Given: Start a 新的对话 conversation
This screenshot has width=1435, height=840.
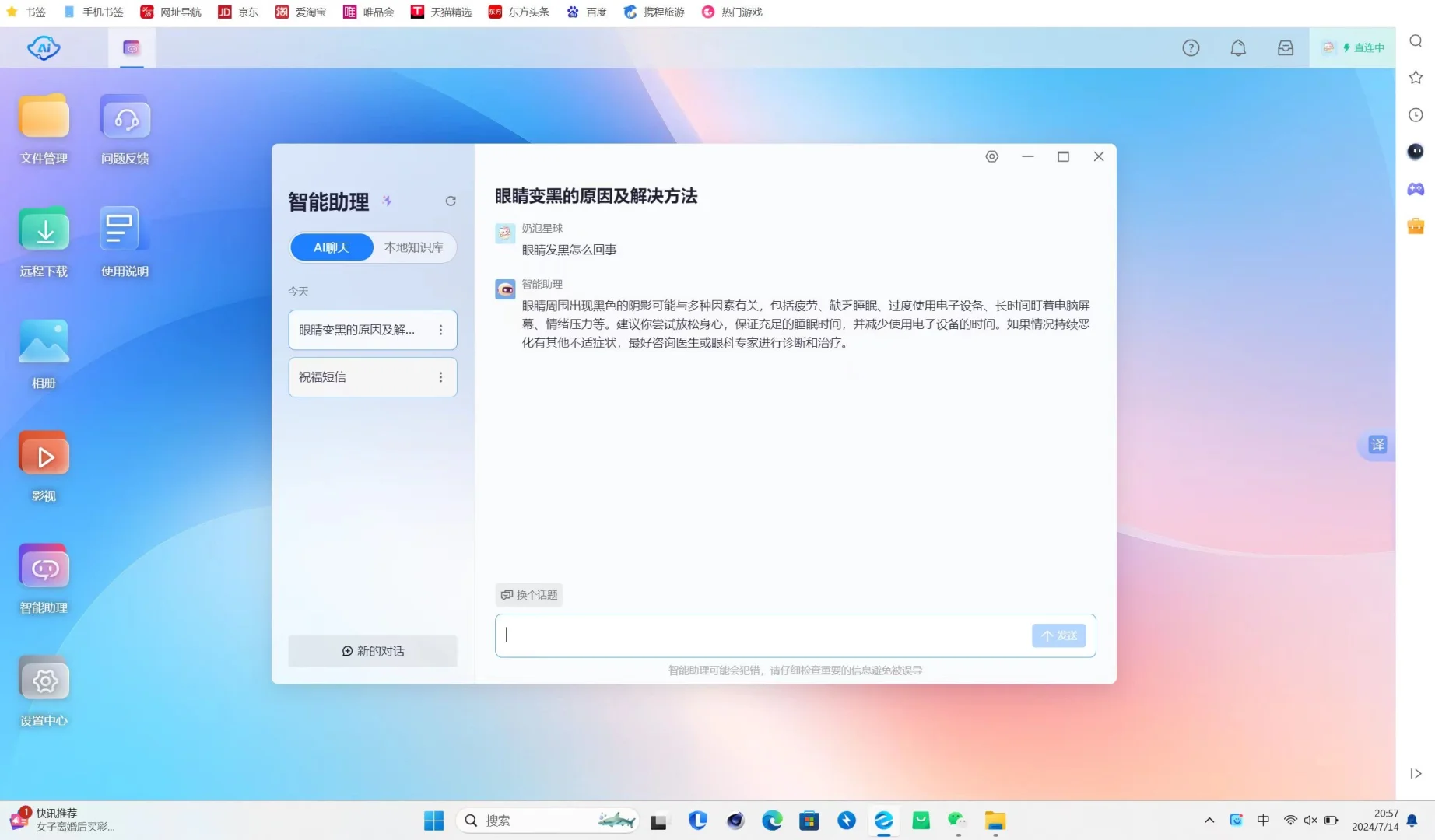Looking at the screenshot, I should 373,651.
